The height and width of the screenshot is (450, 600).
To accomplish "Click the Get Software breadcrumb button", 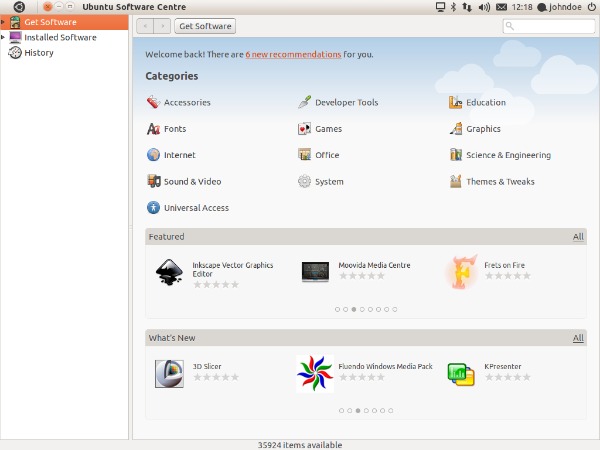I will (x=205, y=26).
